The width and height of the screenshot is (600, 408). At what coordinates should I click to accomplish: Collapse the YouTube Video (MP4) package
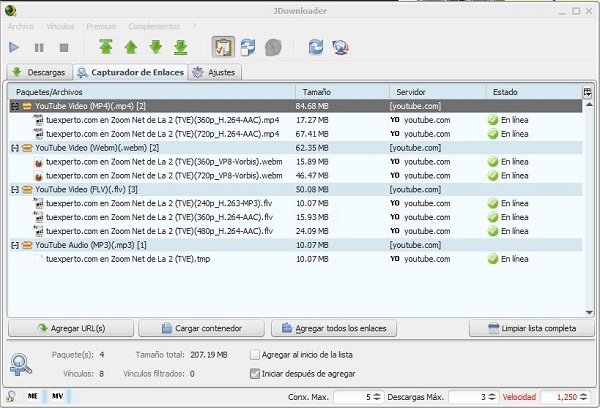click(x=15, y=105)
